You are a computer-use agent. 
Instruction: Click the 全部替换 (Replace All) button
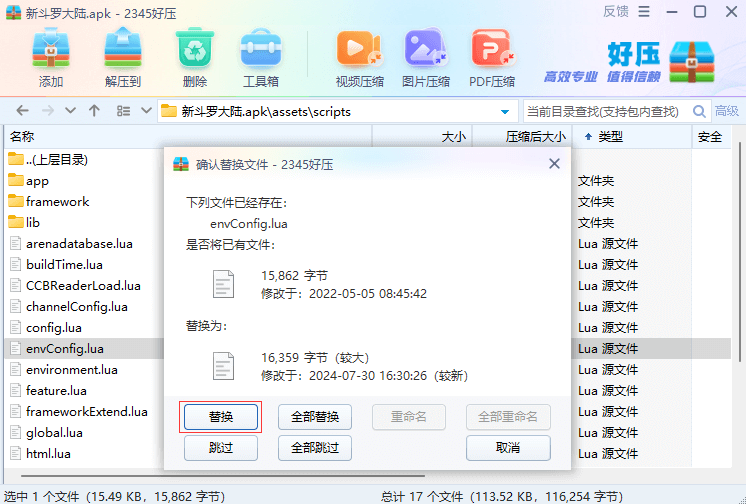[314, 417]
